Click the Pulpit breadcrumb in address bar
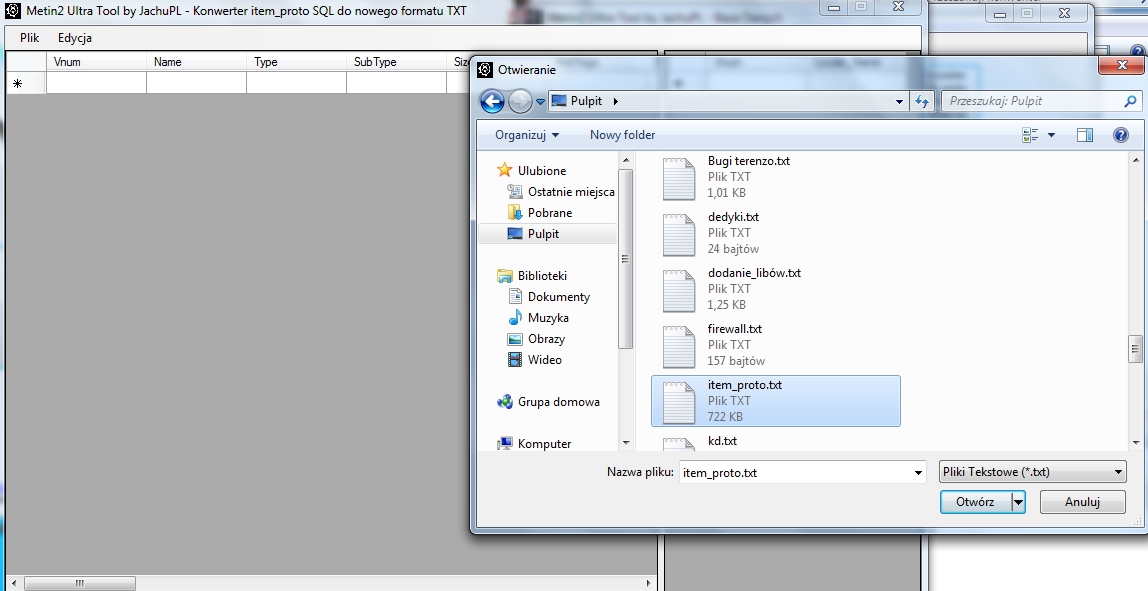The height and width of the screenshot is (591, 1148). (586, 101)
